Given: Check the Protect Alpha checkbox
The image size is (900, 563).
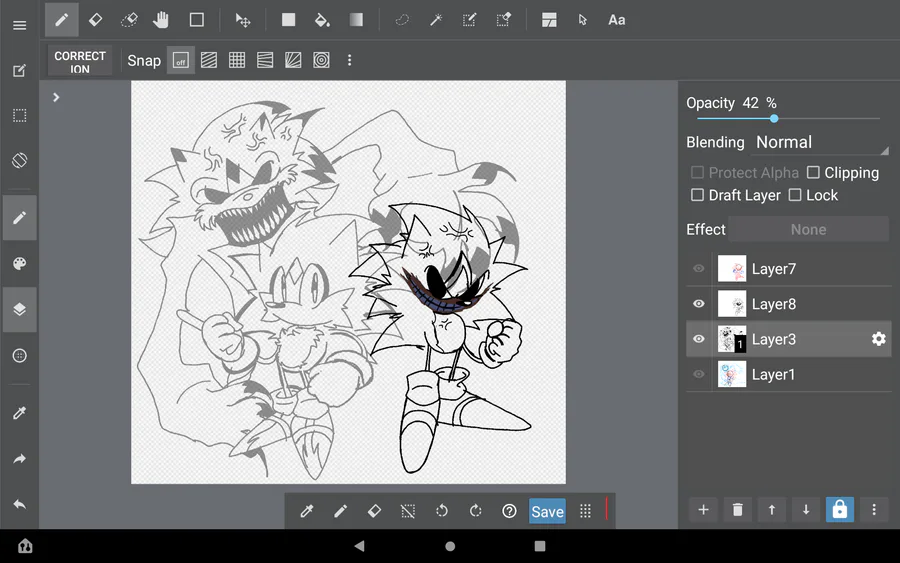Looking at the screenshot, I should click(697, 172).
